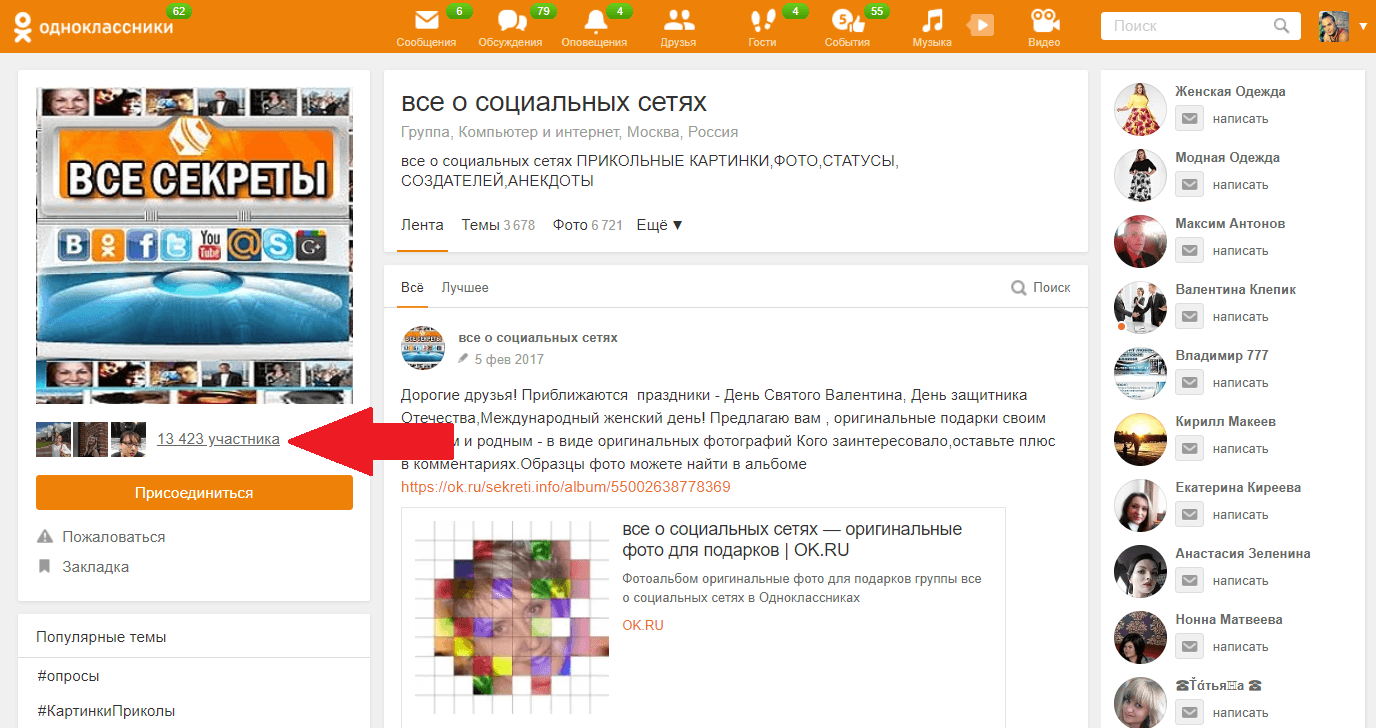This screenshot has height=728, width=1376.
Task: Expand the Ещё dropdown
Action: pyautogui.click(x=660, y=225)
